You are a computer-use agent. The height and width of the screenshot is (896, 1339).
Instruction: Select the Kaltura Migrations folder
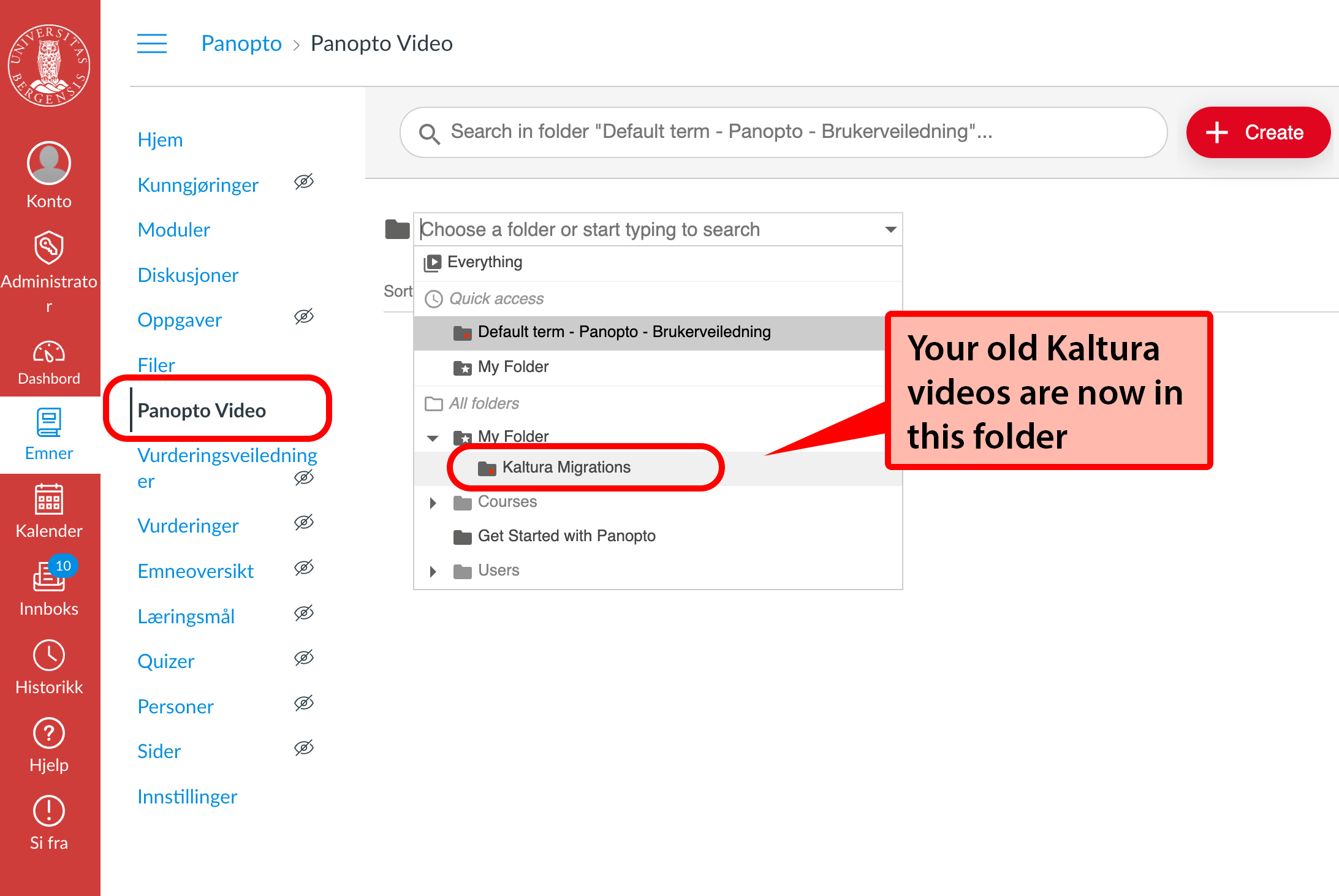[x=566, y=468]
